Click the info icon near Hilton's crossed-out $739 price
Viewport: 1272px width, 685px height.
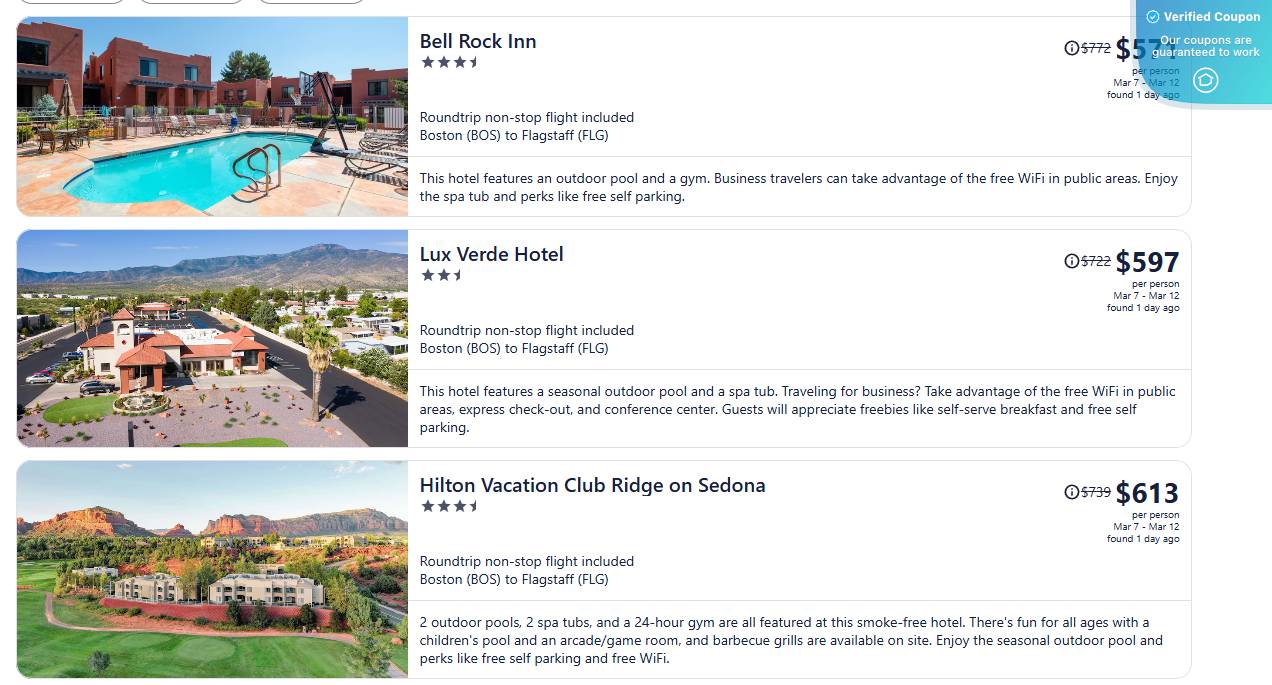point(1070,491)
